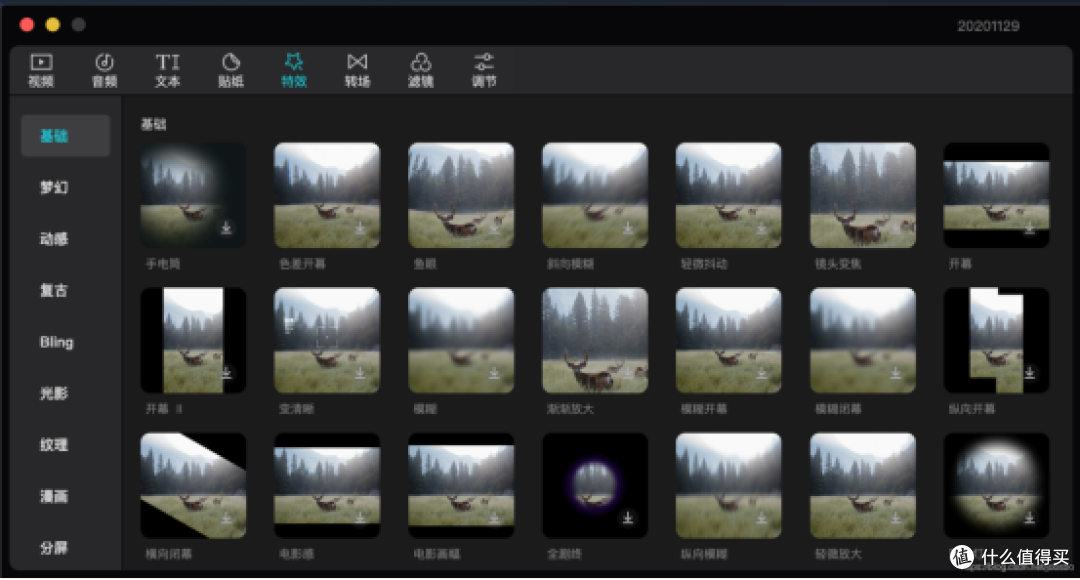Open the 贴纸 (stickers) panel
The image size is (1080, 580).
tap(231, 70)
